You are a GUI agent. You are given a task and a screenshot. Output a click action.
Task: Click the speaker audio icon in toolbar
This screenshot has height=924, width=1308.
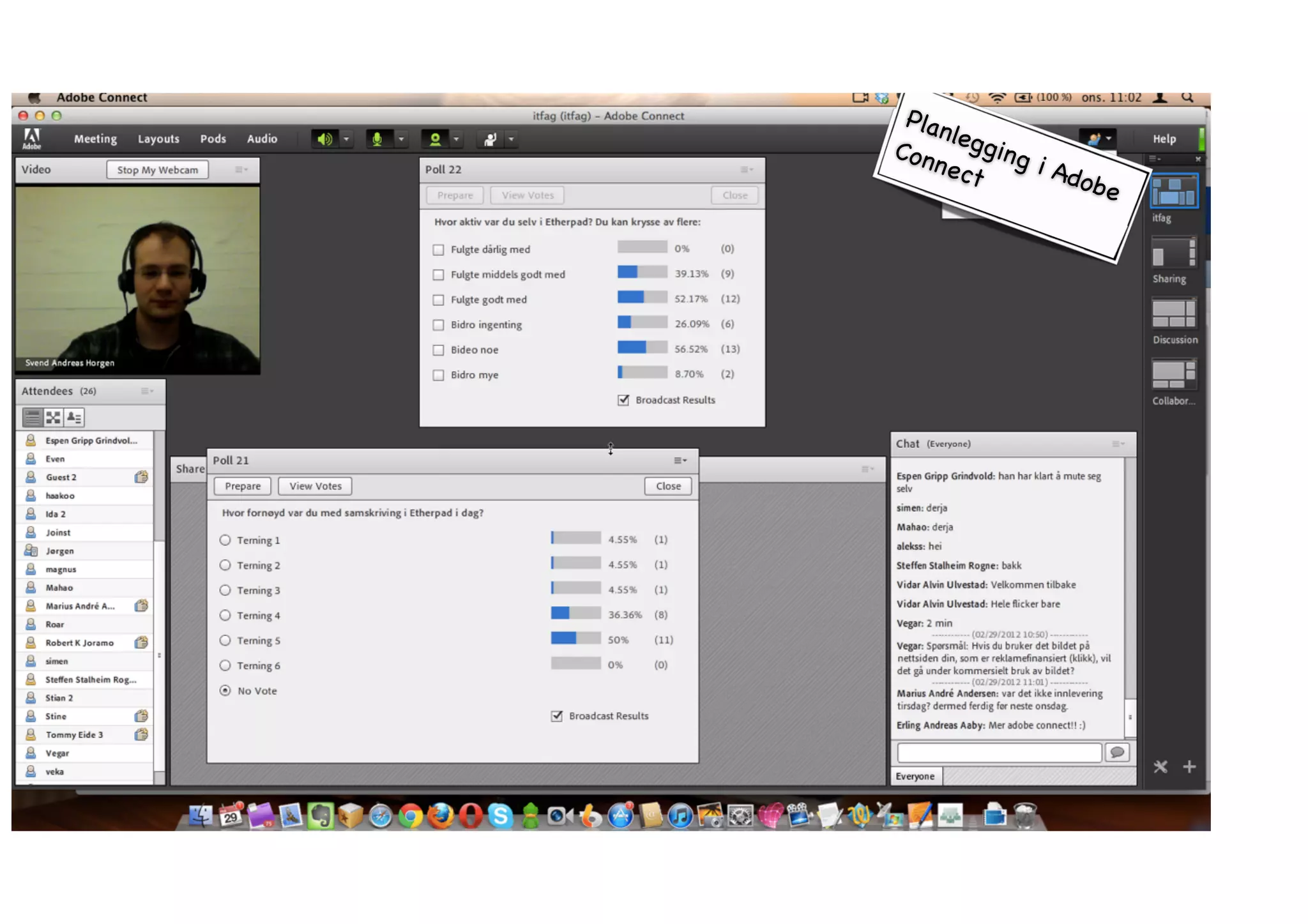(x=324, y=139)
